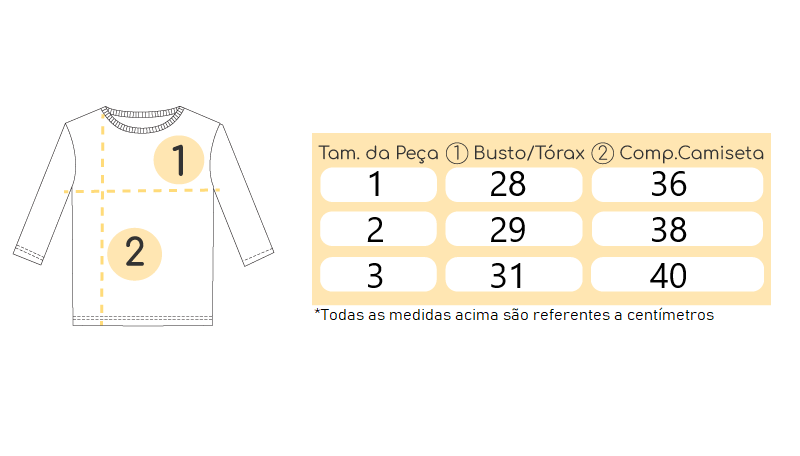The image size is (800, 456).
Task: Click the circled number 1 on the shirt
Action: (x=179, y=160)
